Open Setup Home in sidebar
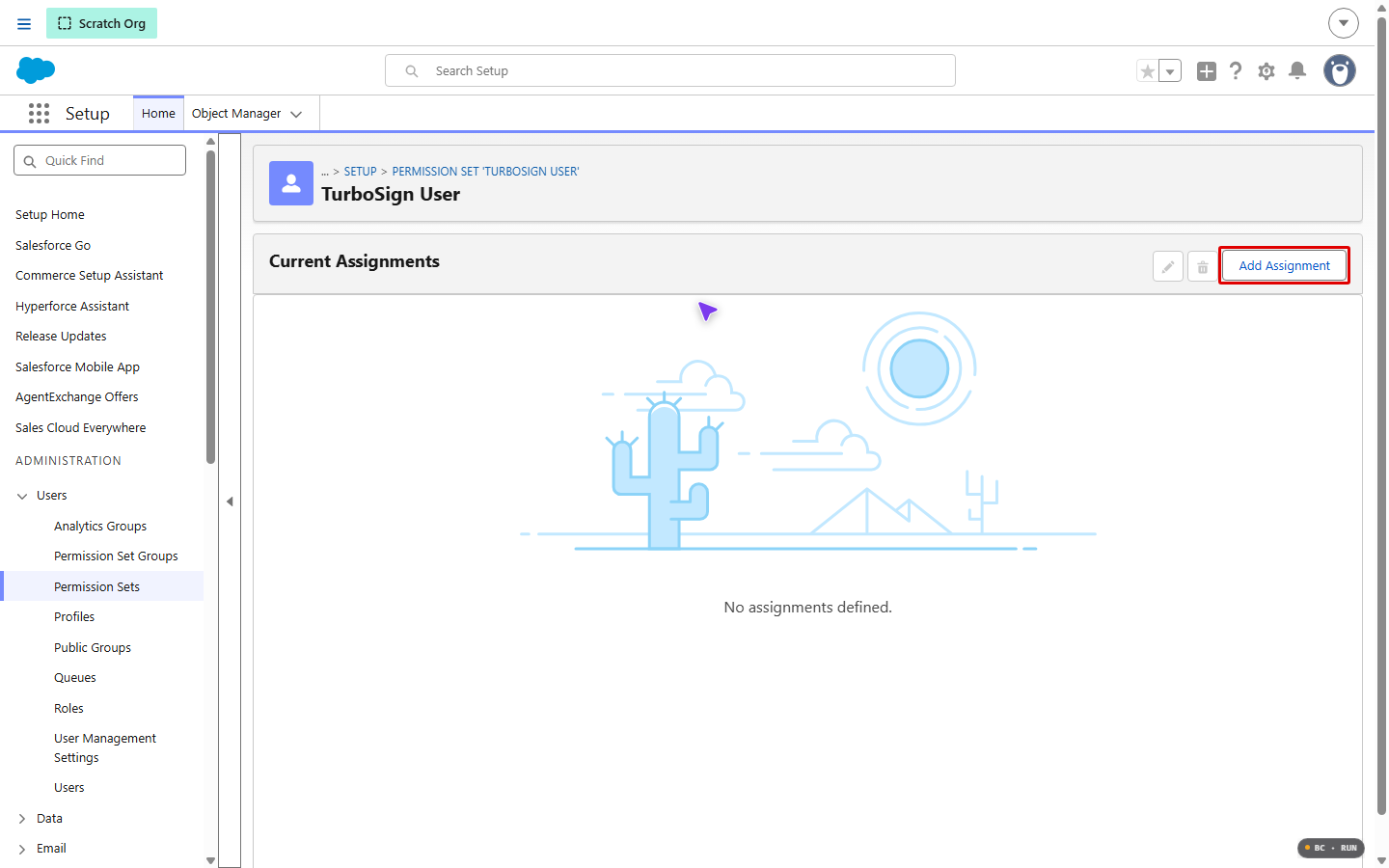This screenshot has width=1389, height=868. click(x=50, y=215)
